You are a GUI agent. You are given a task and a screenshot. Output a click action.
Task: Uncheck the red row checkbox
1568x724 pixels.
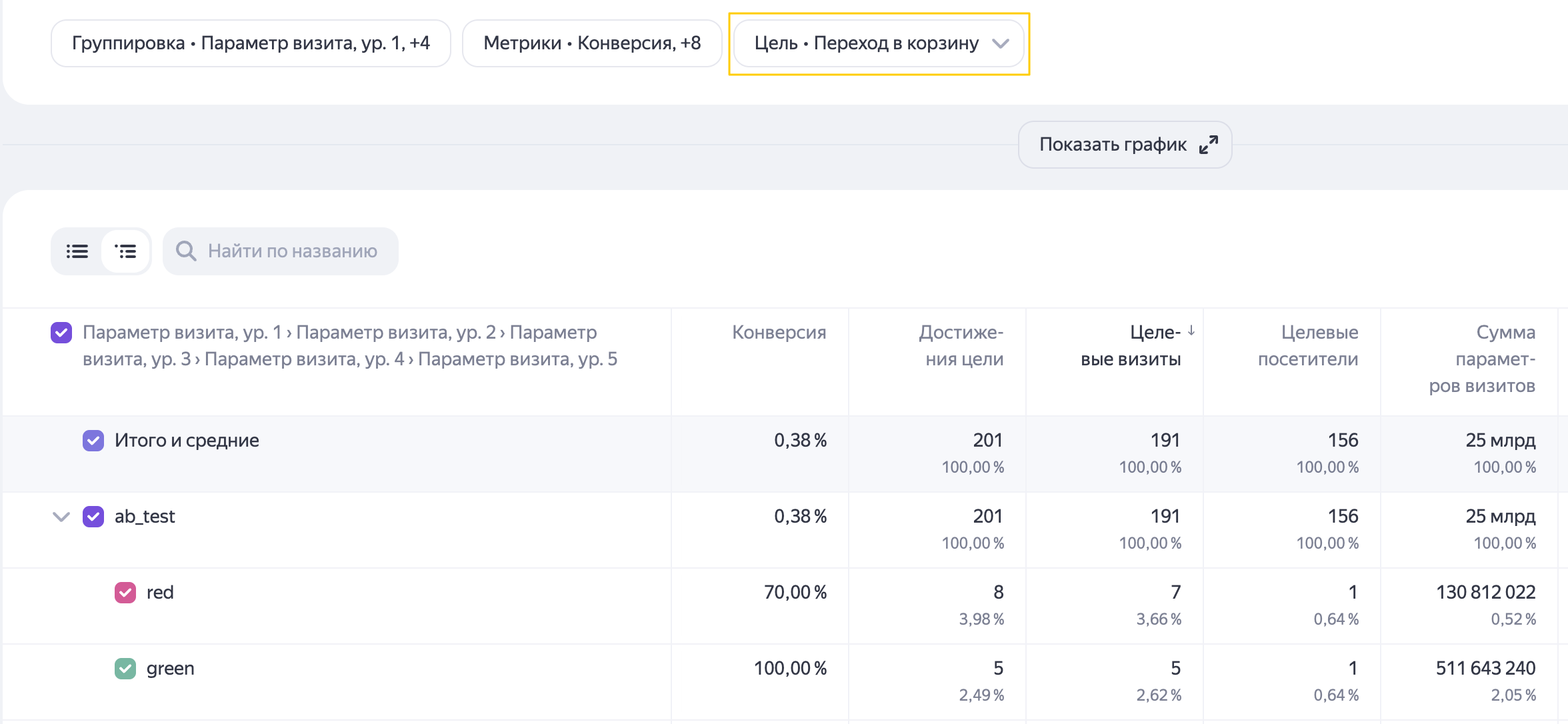(125, 592)
